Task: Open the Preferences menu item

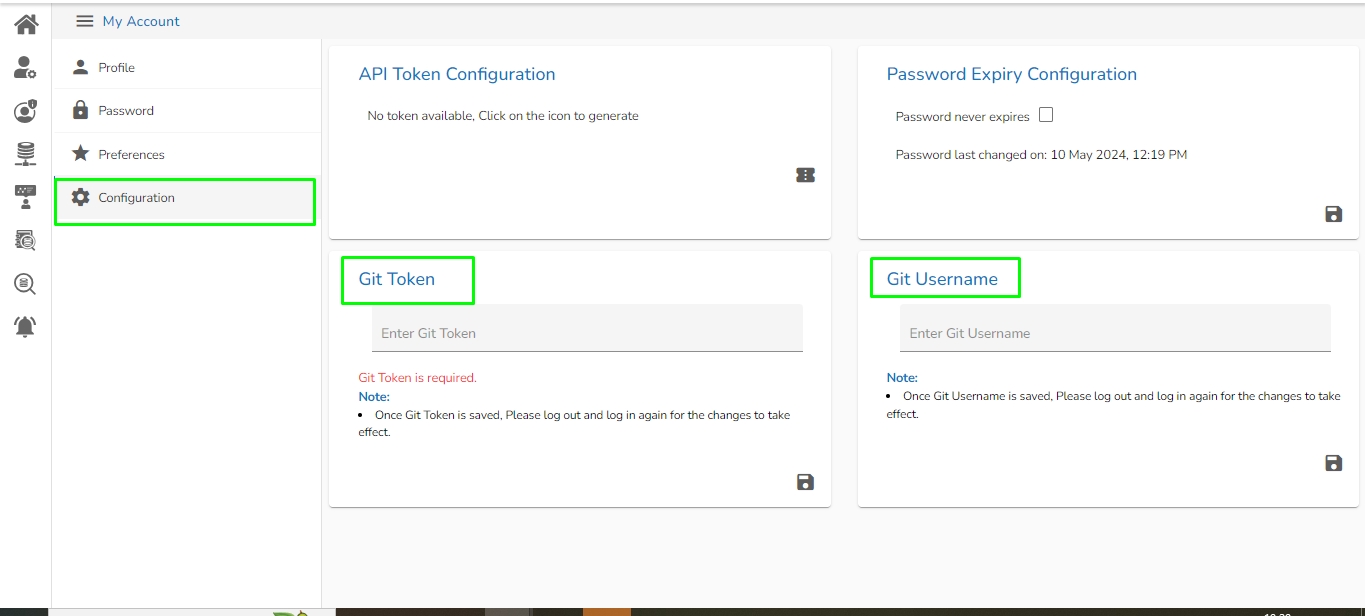Action: pos(131,155)
